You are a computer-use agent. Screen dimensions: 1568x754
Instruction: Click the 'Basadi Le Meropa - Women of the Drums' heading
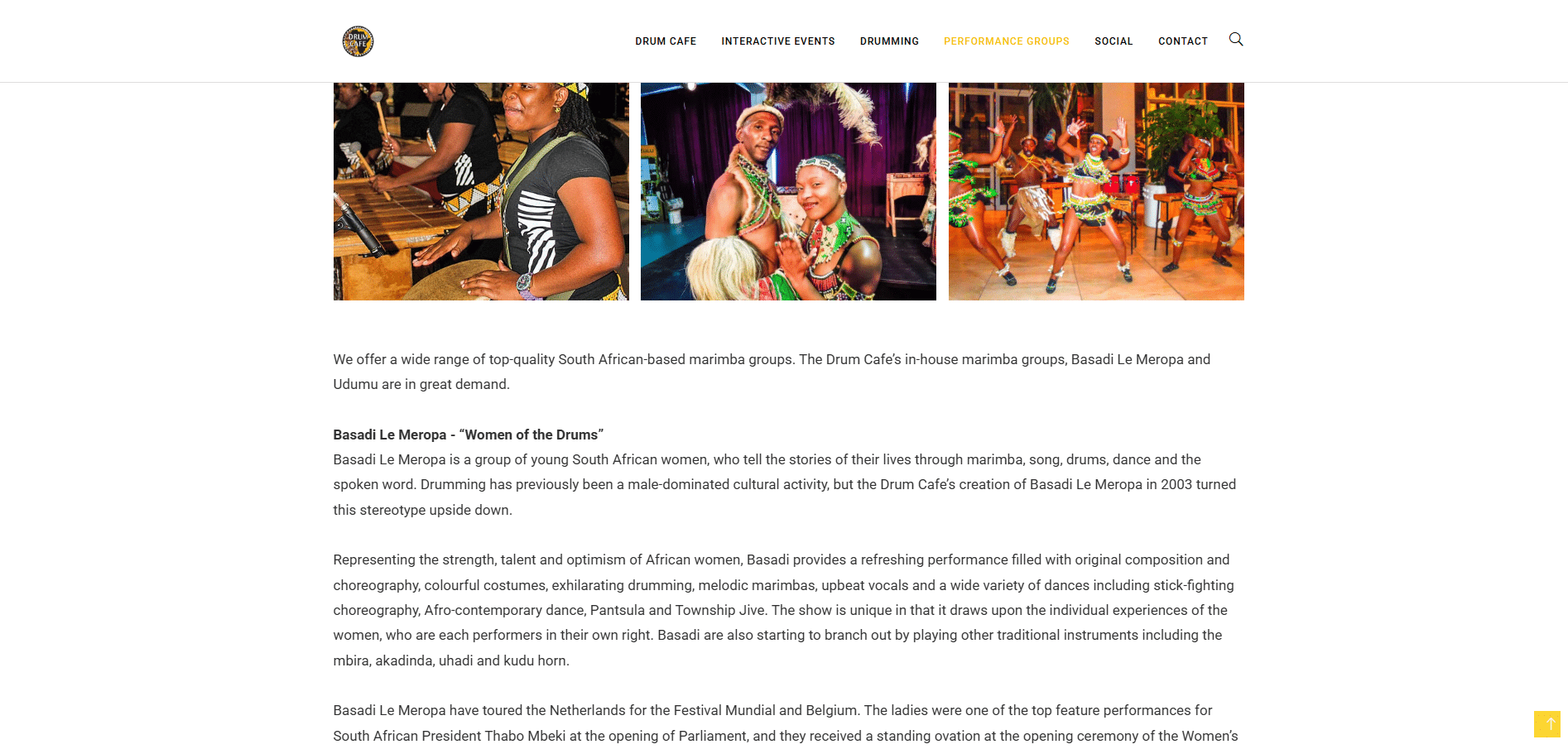[469, 435]
